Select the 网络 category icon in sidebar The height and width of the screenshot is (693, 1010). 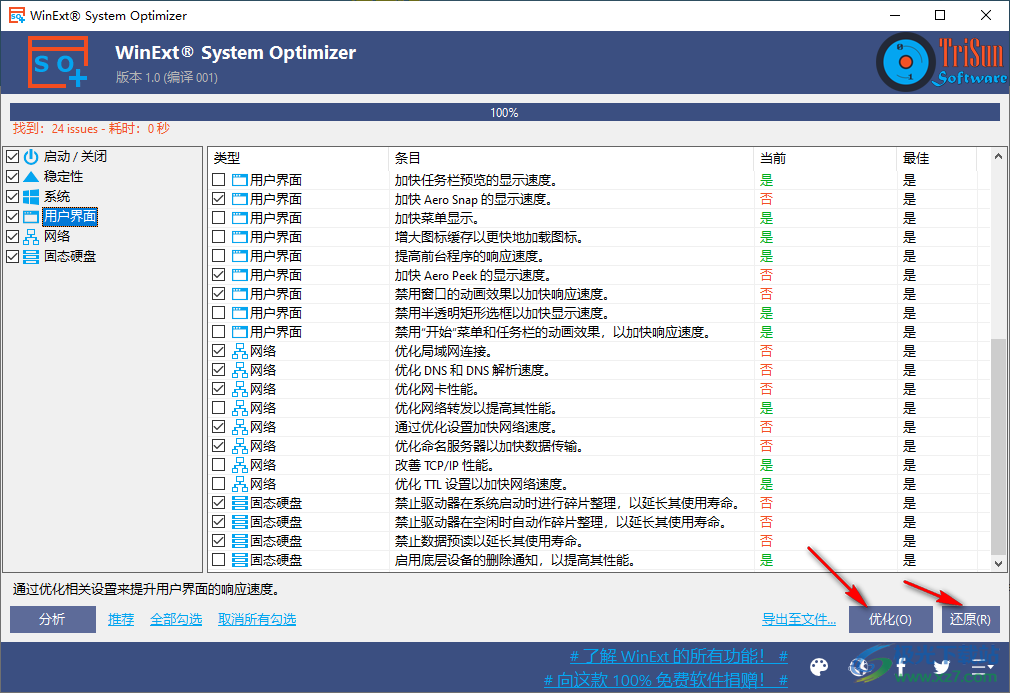tap(32, 237)
